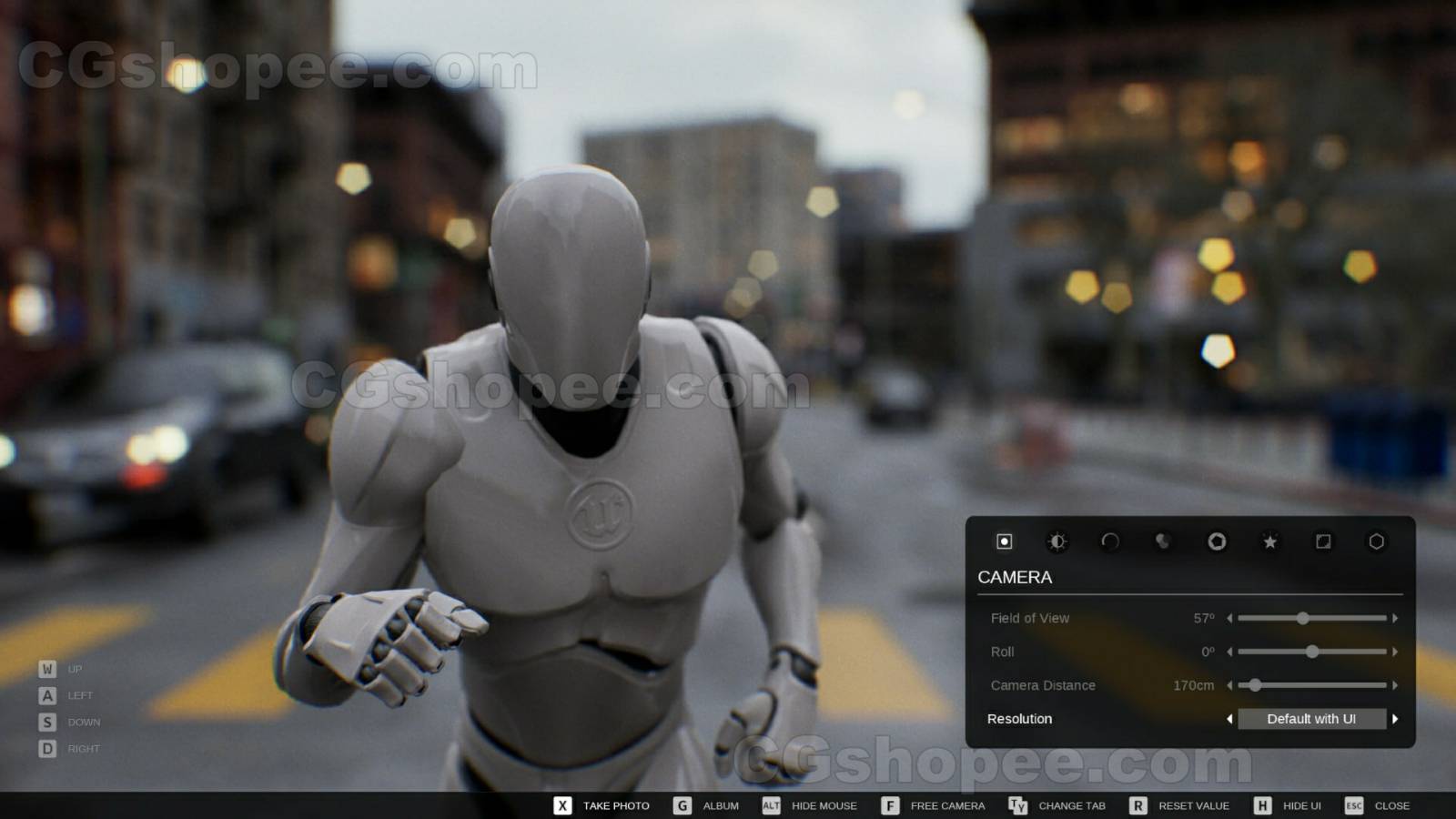This screenshot has height=819, width=1456.
Task: Click the R key Reset Value icon
Action: [x=1138, y=805]
